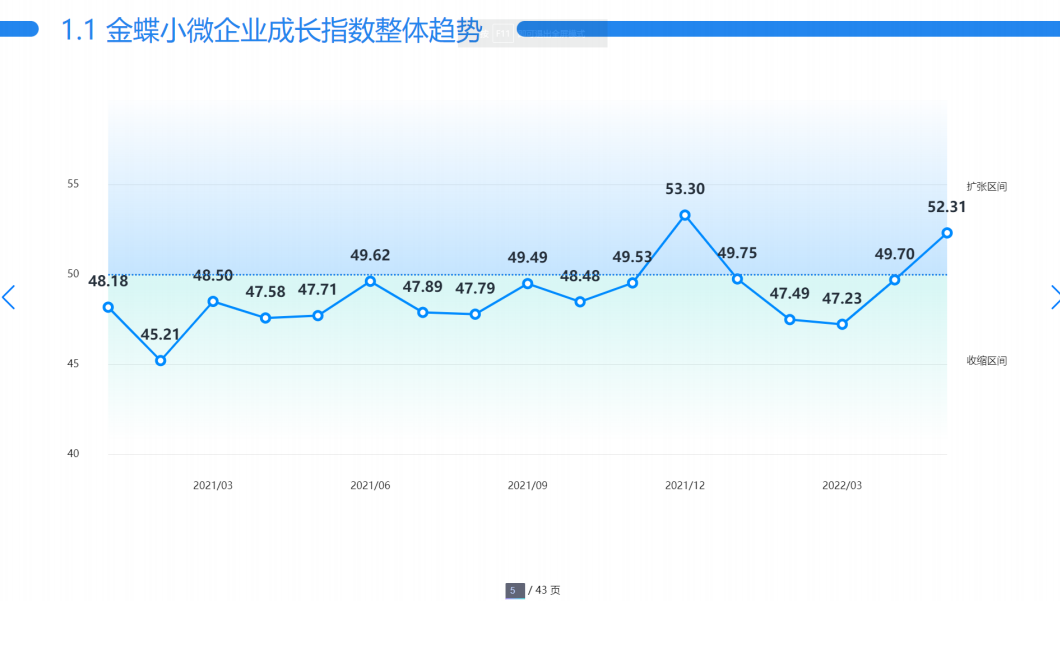The image size is (1060, 656).
Task: Select the 48.50 data point marker
Action: pyautogui.click(x=213, y=301)
